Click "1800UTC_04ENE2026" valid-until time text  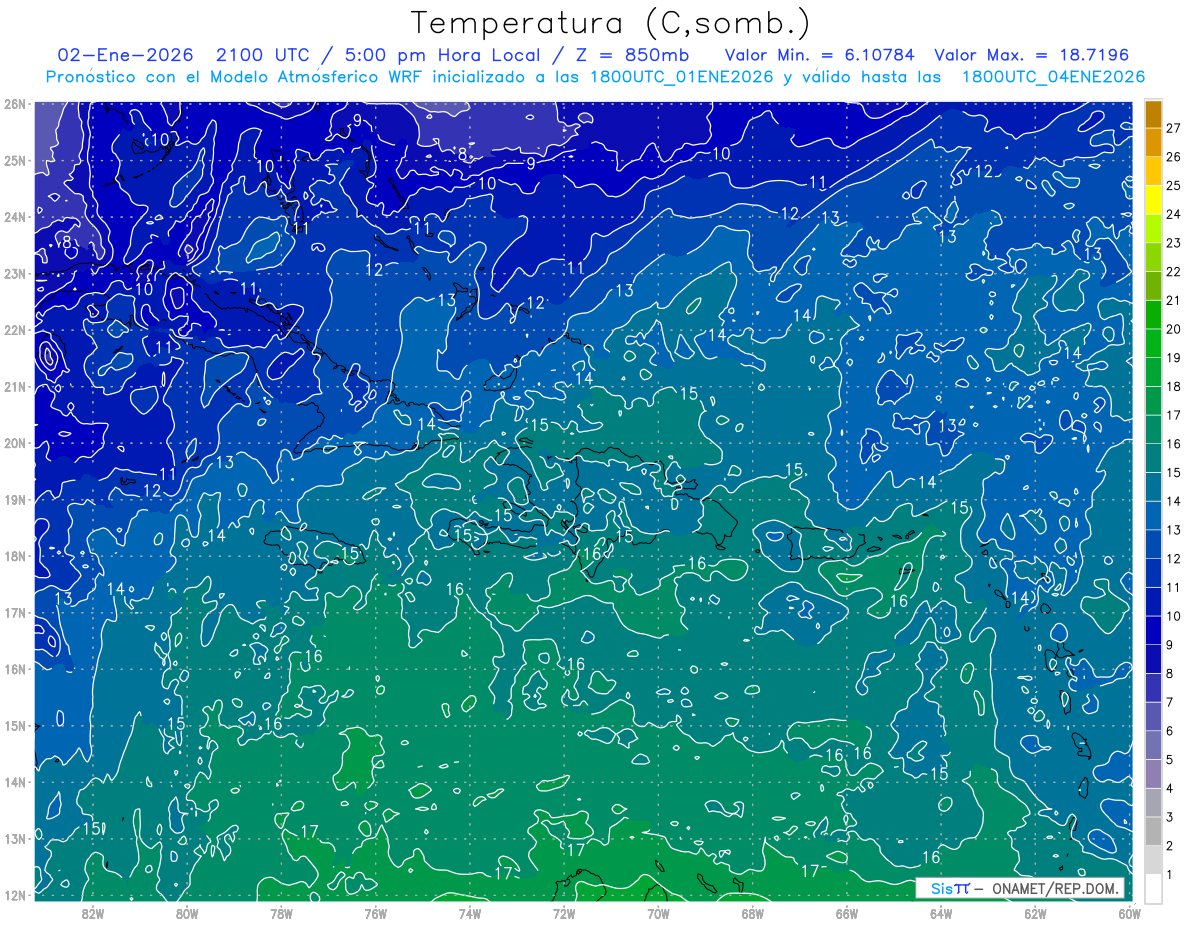coord(1053,77)
